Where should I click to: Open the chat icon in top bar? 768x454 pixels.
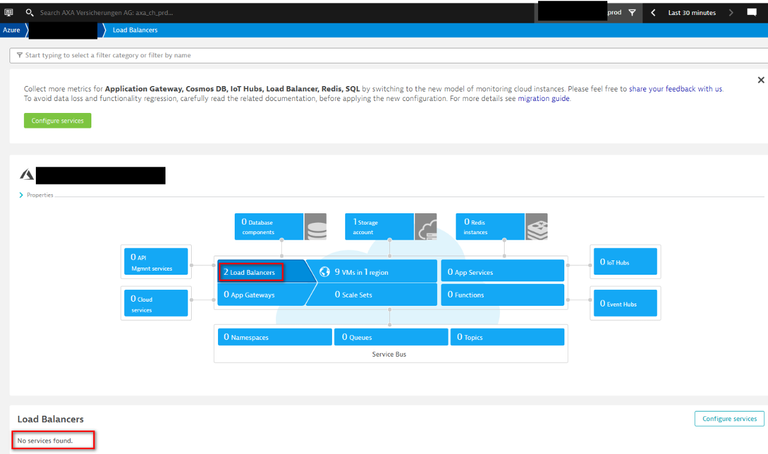(x=752, y=12)
